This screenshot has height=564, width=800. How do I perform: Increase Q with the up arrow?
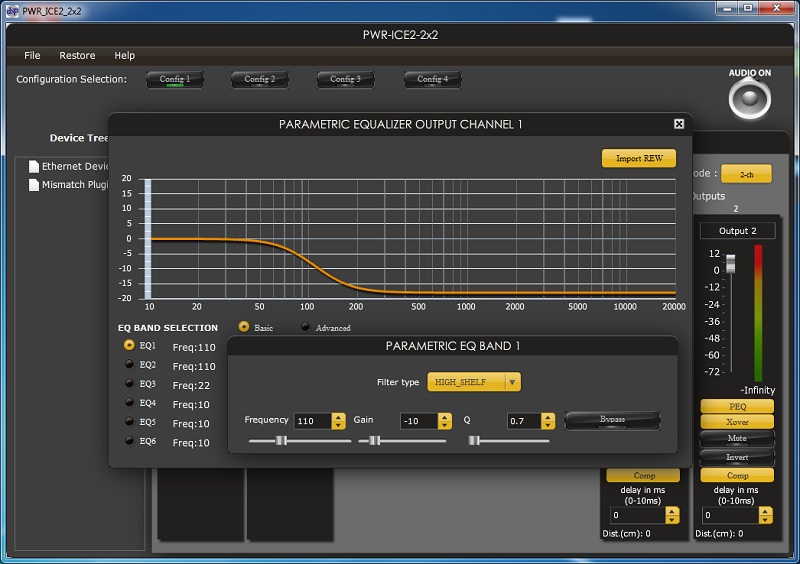click(x=548, y=417)
